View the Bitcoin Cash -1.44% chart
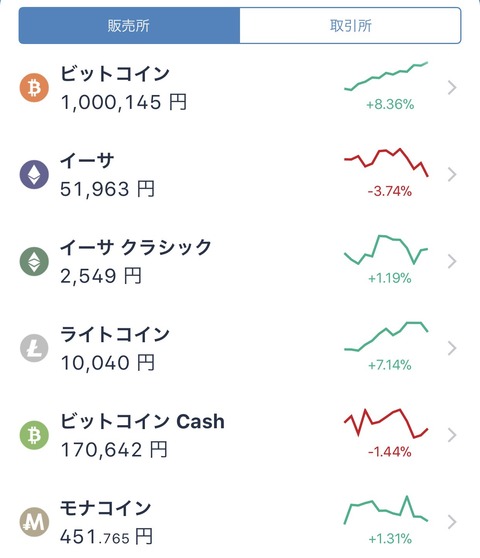 click(x=386, y=423)
